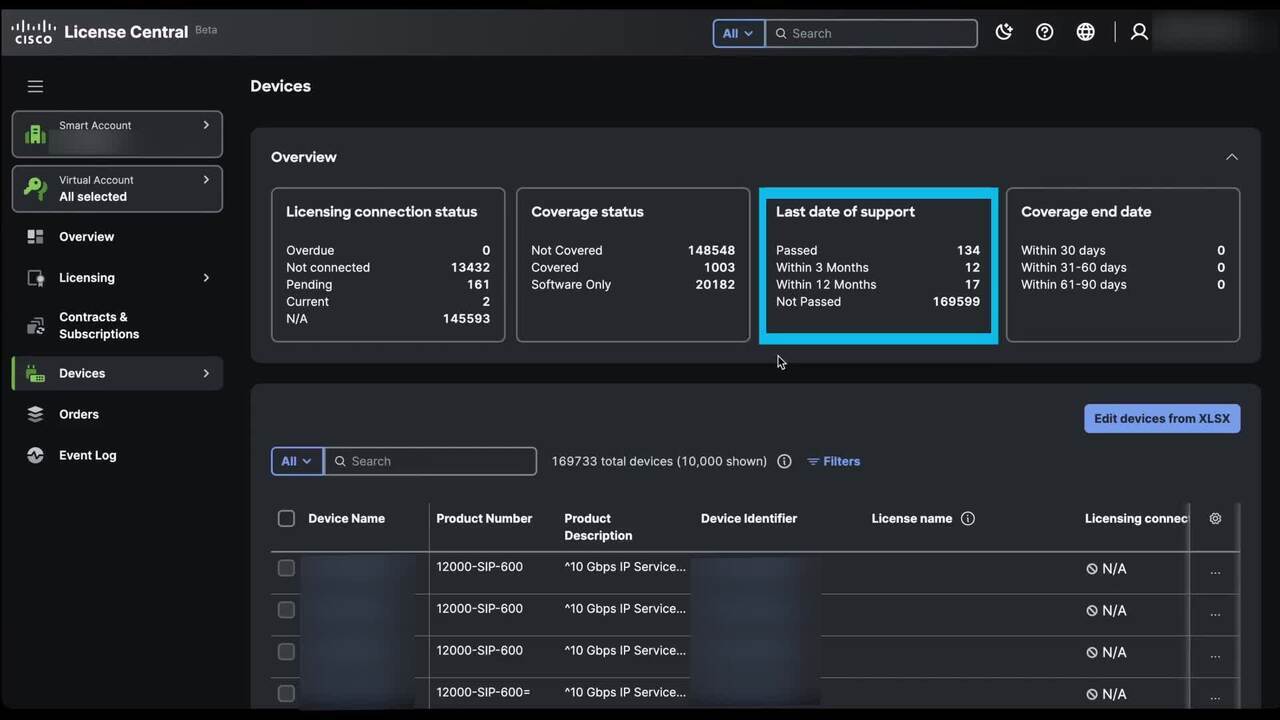Image resolution: width=1280 pixels, height=720 pixels.
Task: Expand the Smart Account selector chevron
Action: point(206,125)
